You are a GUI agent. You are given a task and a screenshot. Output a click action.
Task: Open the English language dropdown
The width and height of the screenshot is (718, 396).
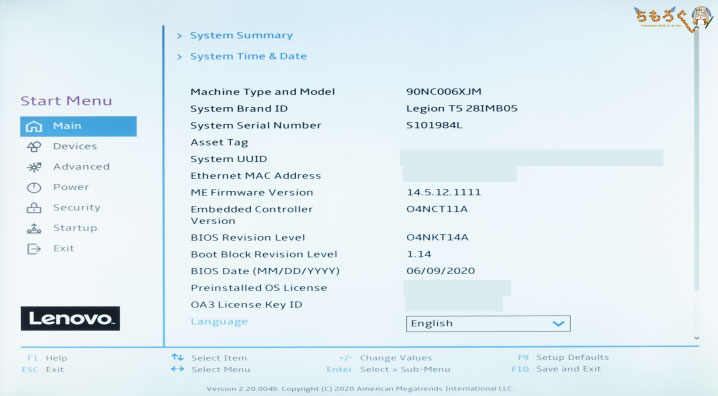coord(488,324)
